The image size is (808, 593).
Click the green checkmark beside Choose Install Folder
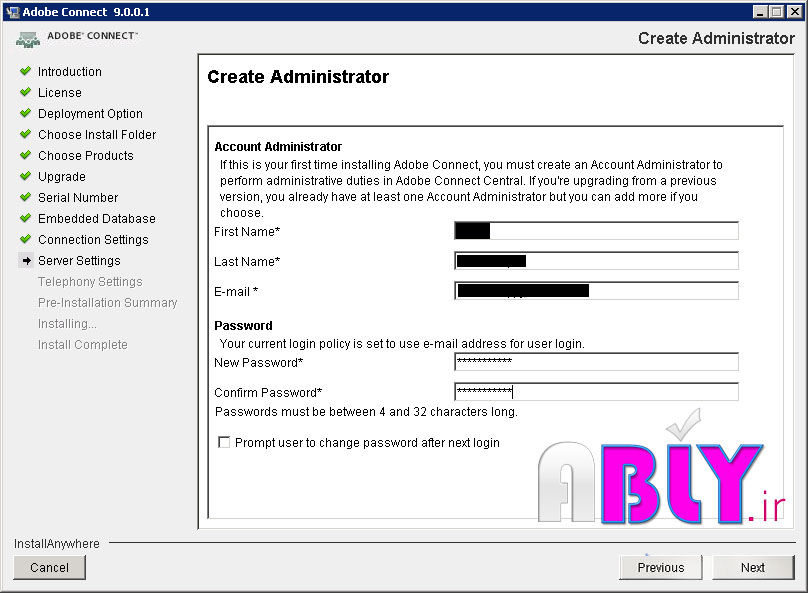point(25,134)
